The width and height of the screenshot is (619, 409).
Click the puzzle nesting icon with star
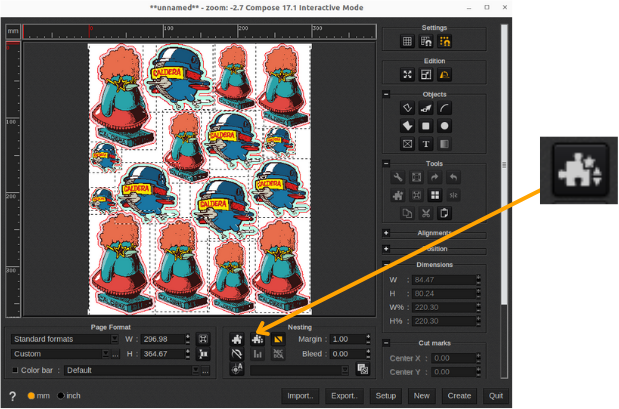point(256,339)
